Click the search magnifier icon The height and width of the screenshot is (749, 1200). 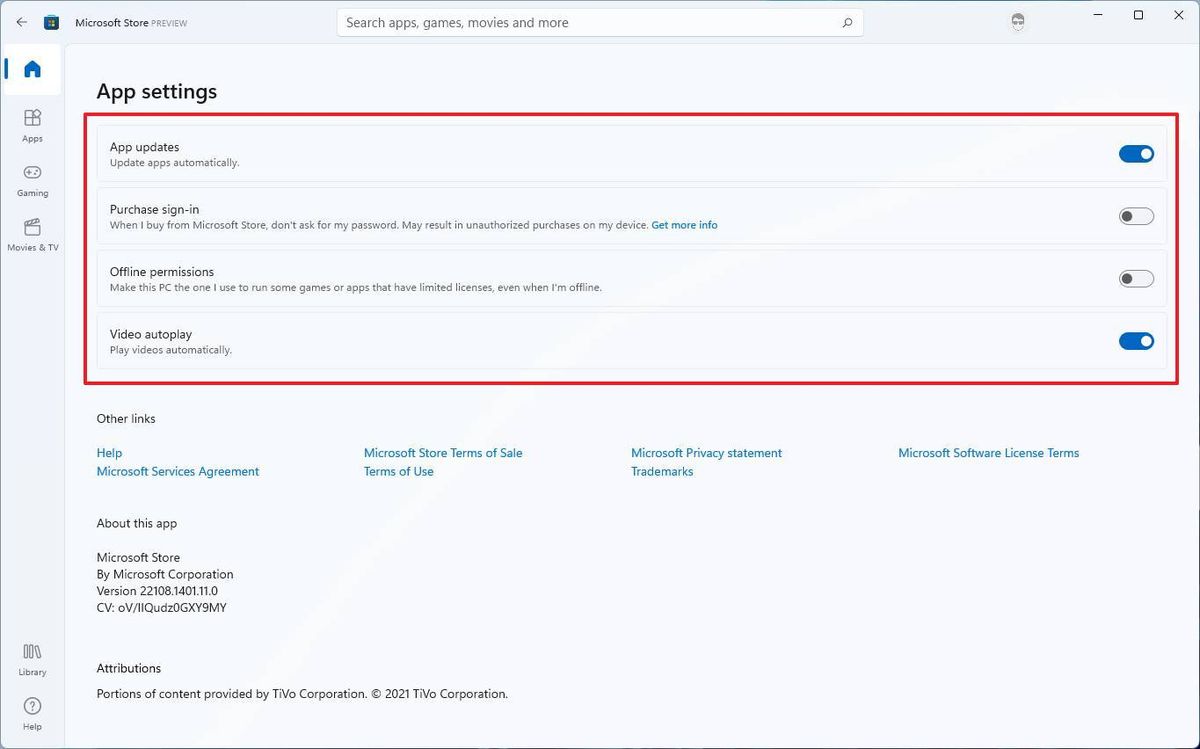847,22
